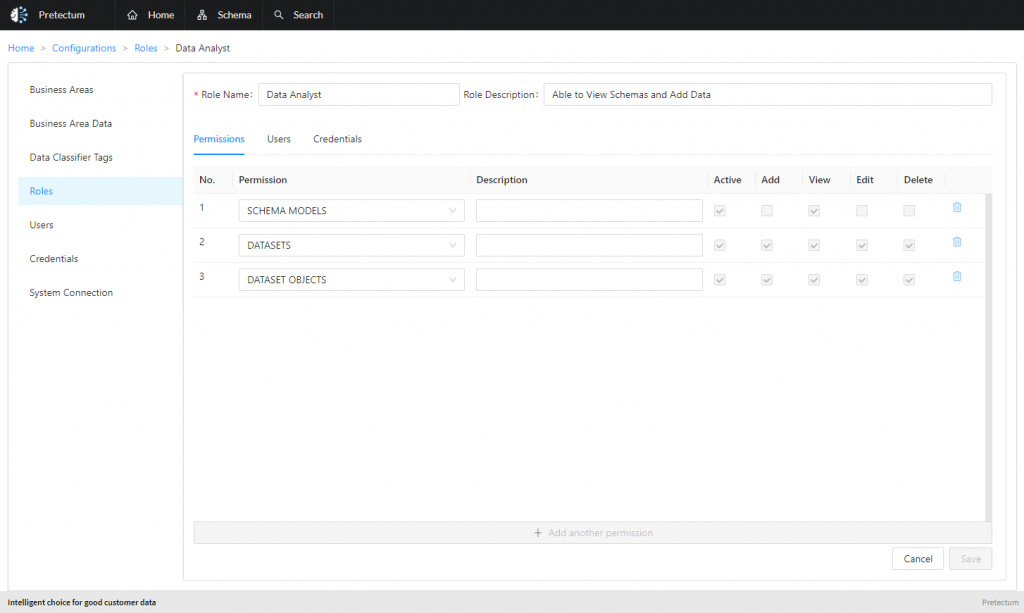Click the permissions table vertical scrollbar
1024x613 pixels.
(x=988, y=357)
